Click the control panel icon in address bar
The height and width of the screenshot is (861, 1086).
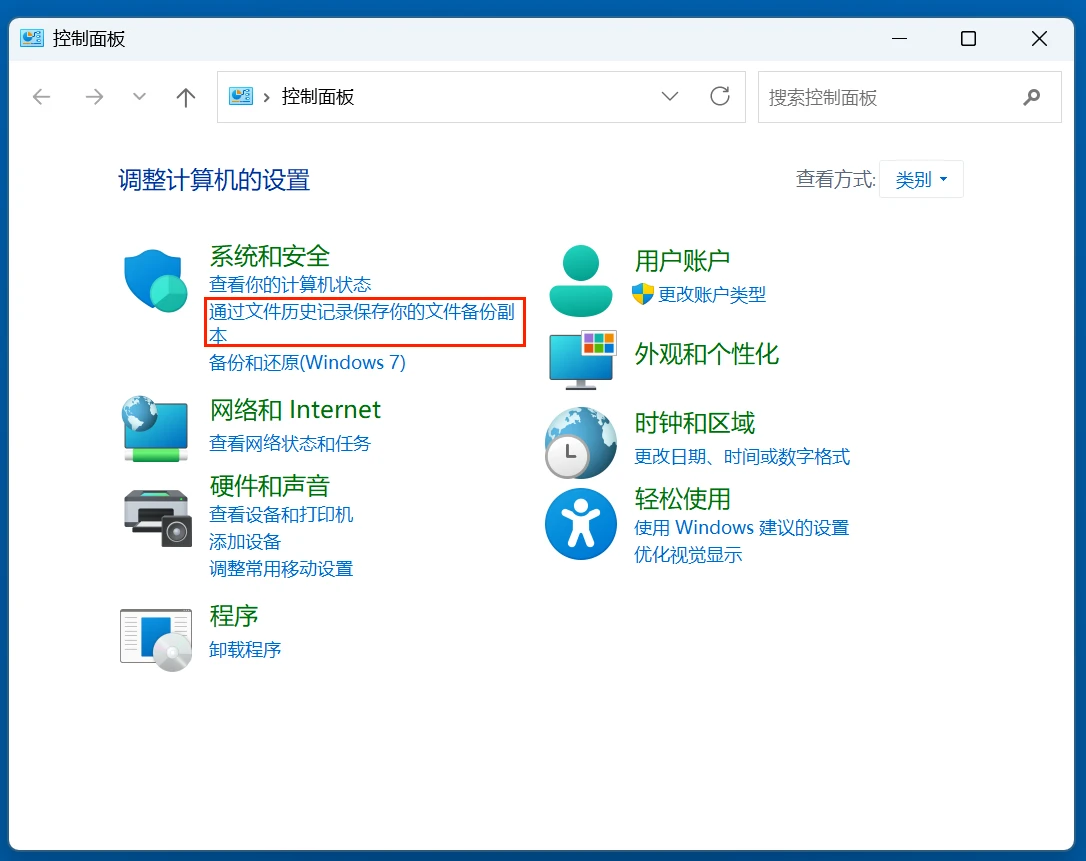pos(241,96)
